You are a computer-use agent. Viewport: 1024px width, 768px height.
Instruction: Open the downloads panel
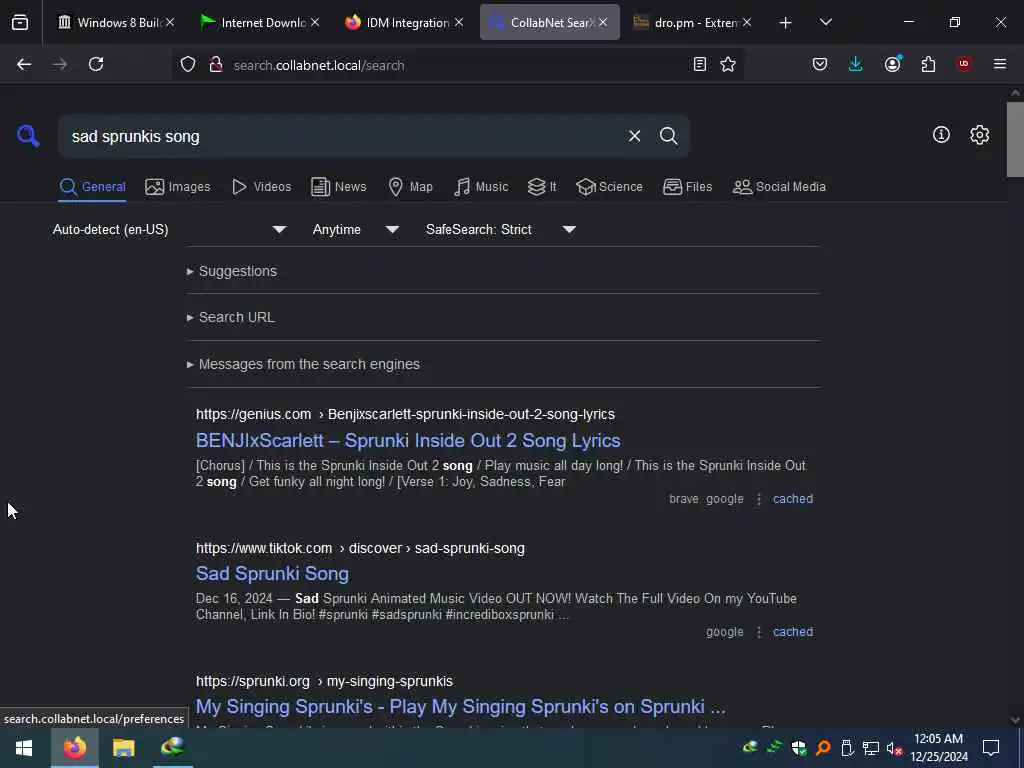point(856,64)
